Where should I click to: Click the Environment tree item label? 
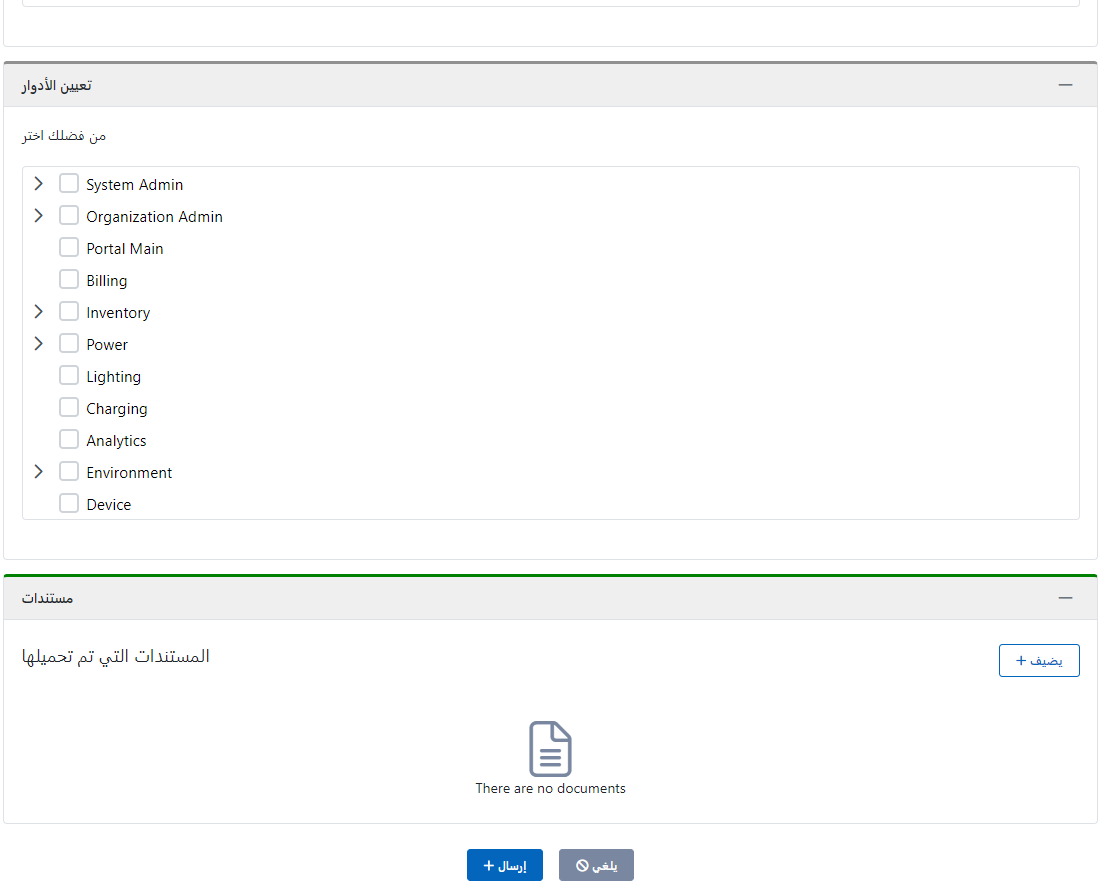[129, 473]
